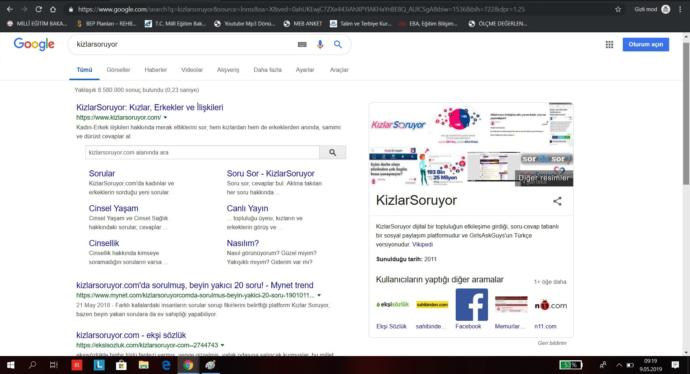This screenshot has height=374, width=690.
Task: Expand the eksisozluk.com result URL dropdown arrow
Action: (222, 345)
